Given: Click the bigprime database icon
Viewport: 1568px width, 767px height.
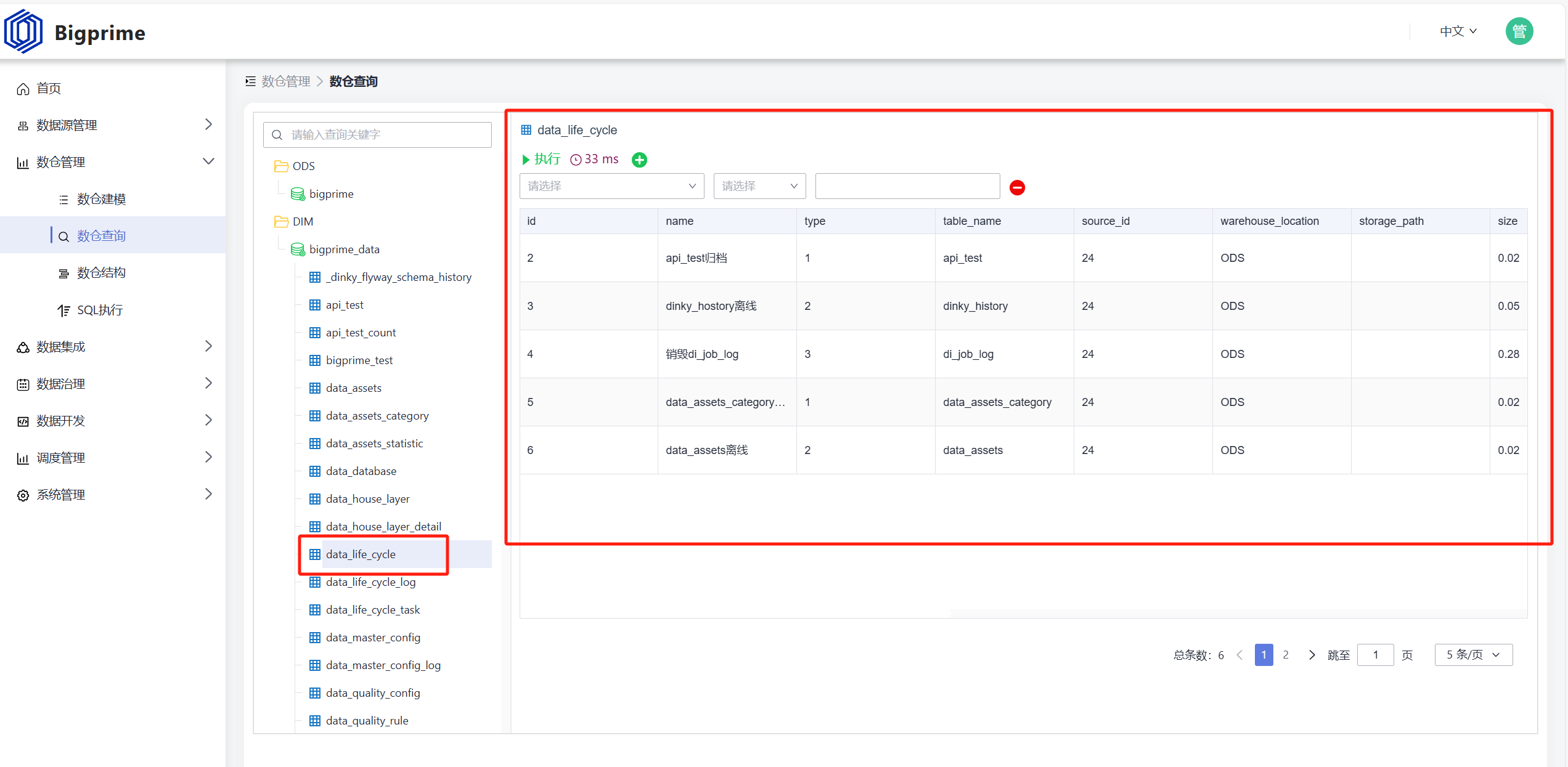Looking at the screenshot, I should [x=298, y=194].
